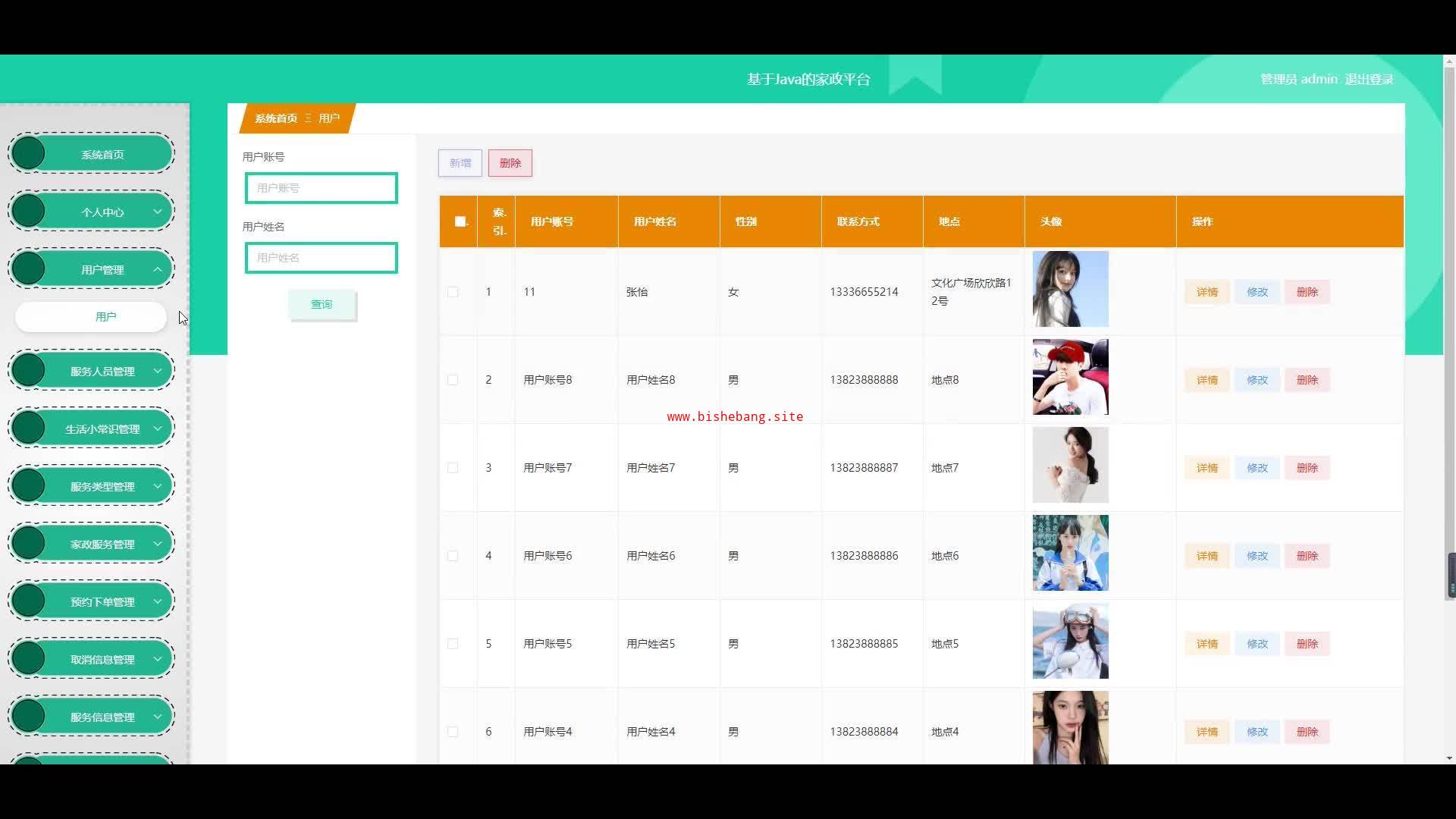Click the dark circle icon on 系统首页

click(29, 153)
